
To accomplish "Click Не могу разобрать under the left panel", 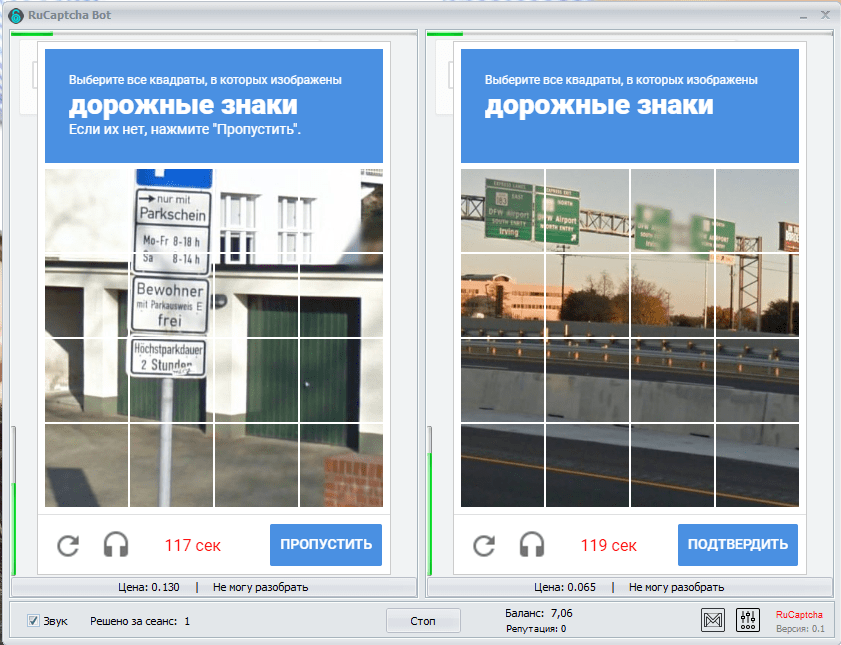I will tap(260, 587).
